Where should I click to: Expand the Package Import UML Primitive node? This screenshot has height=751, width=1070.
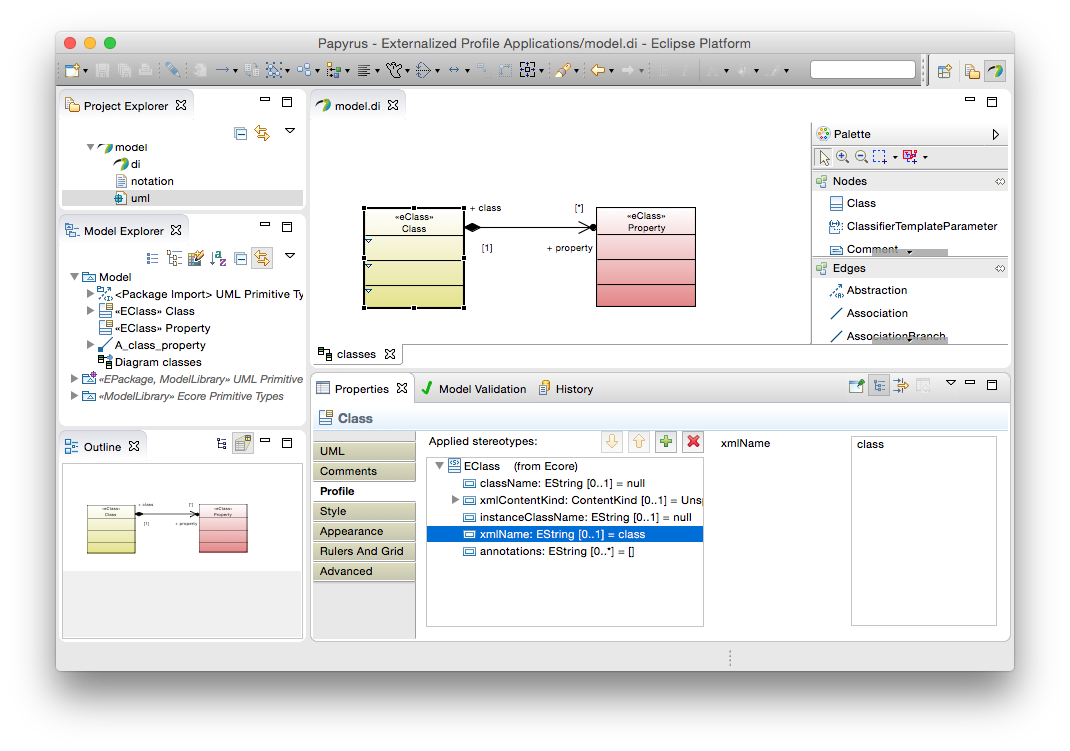[90, 294]
